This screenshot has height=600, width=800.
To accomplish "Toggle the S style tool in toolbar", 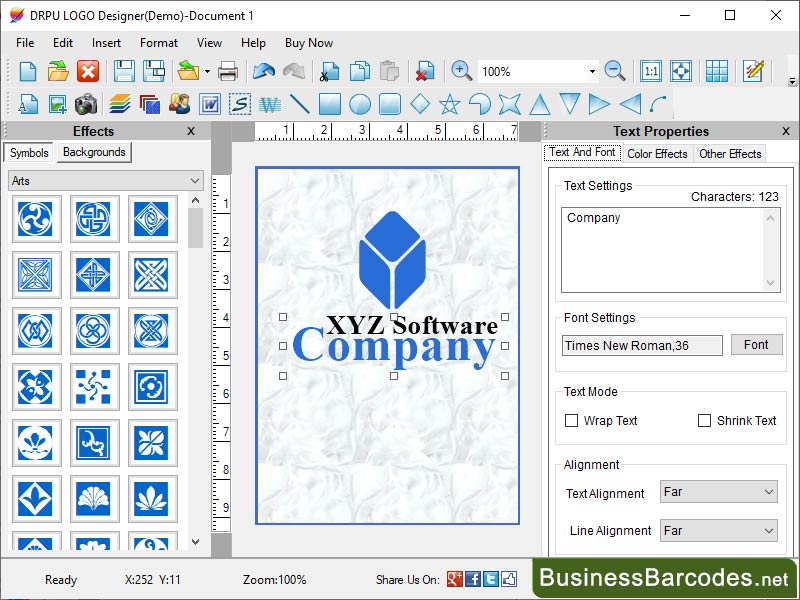I will [240, 103].
